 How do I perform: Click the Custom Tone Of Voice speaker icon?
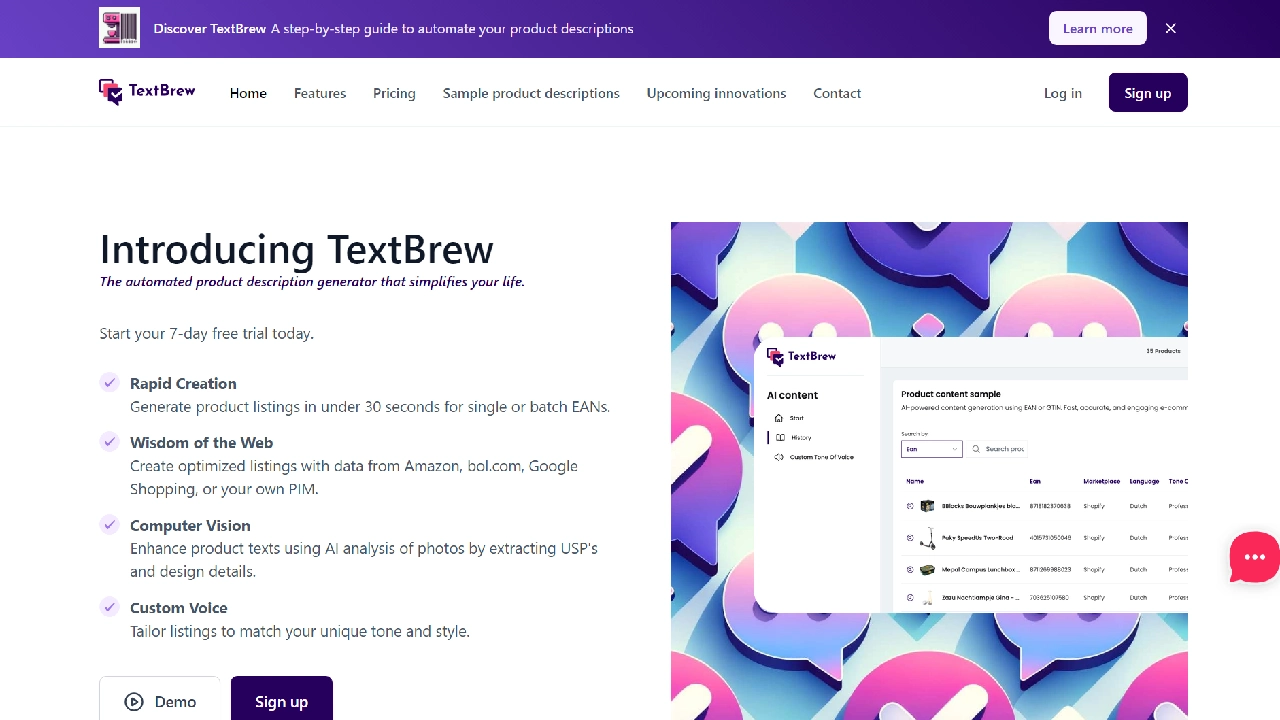779,457
